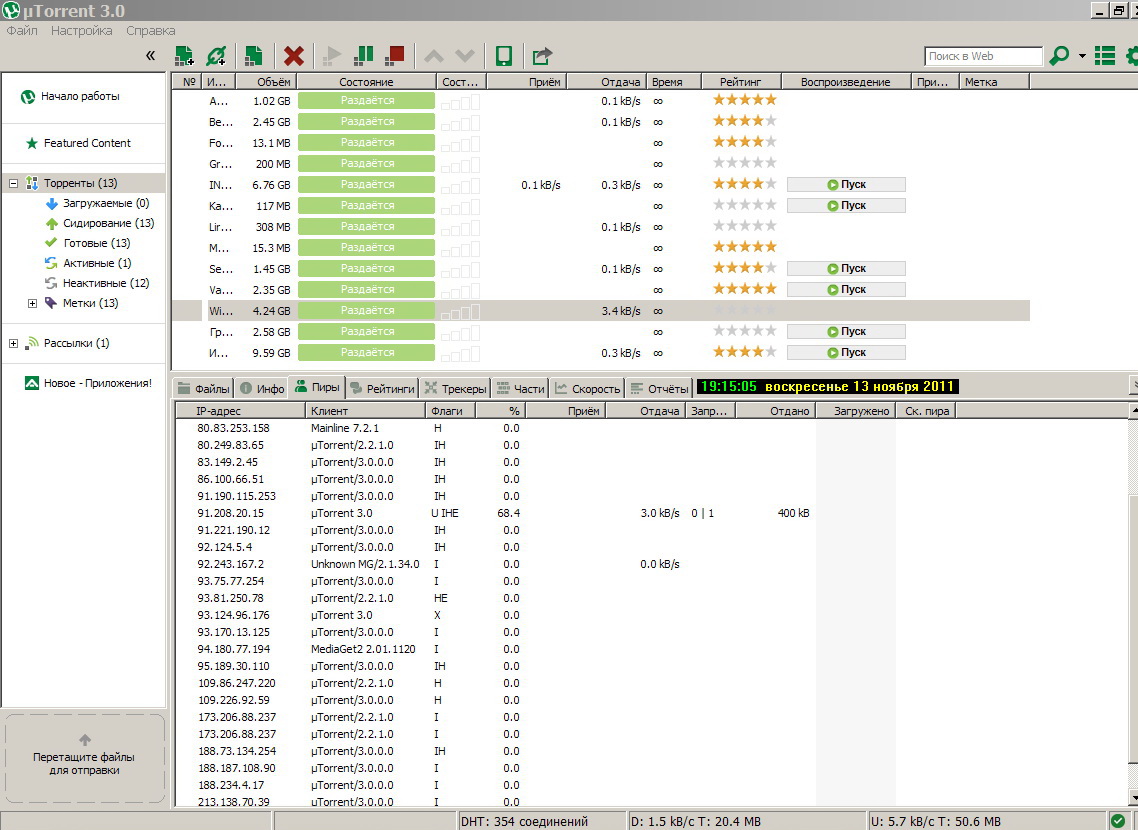Collapse the Торренты (13) tree node
The width and height of the screenshot is (1138, 830).
click(13, 184)
